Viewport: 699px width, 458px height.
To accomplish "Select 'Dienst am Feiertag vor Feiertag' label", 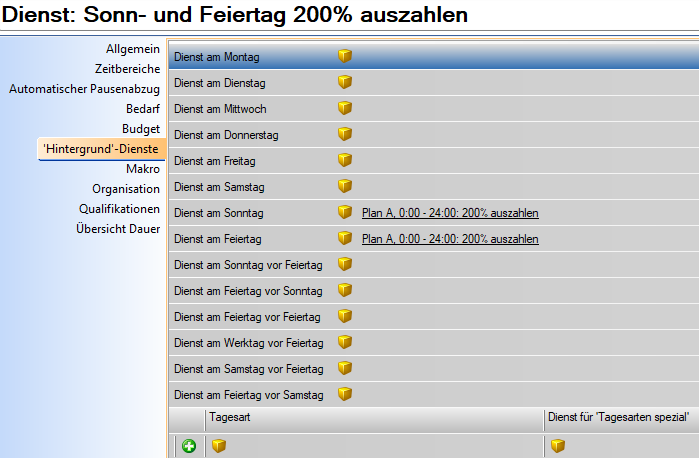I will (x=247, y=317).
